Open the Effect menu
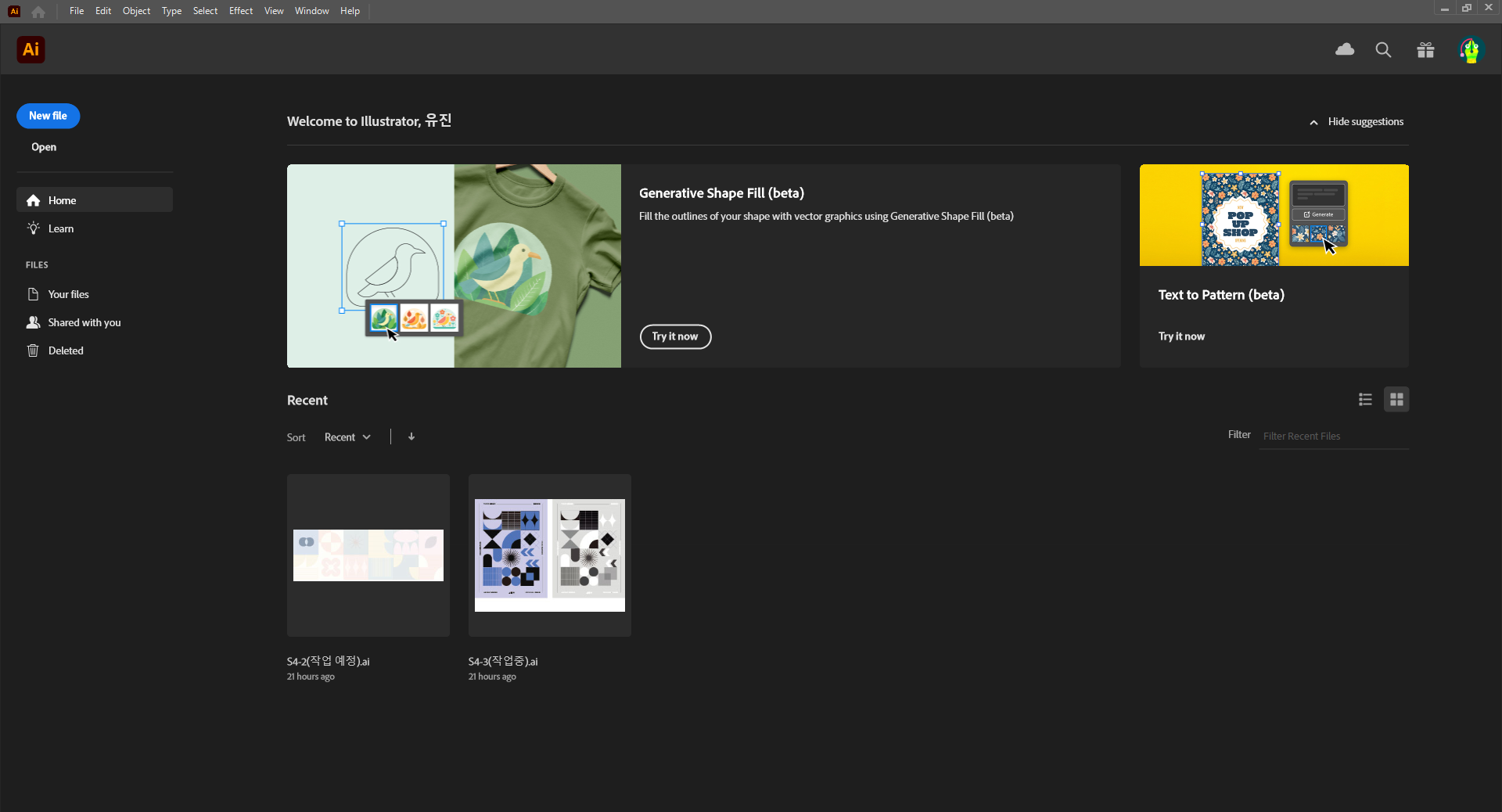The image size is (1502, 812). click(x=241, y=11)
